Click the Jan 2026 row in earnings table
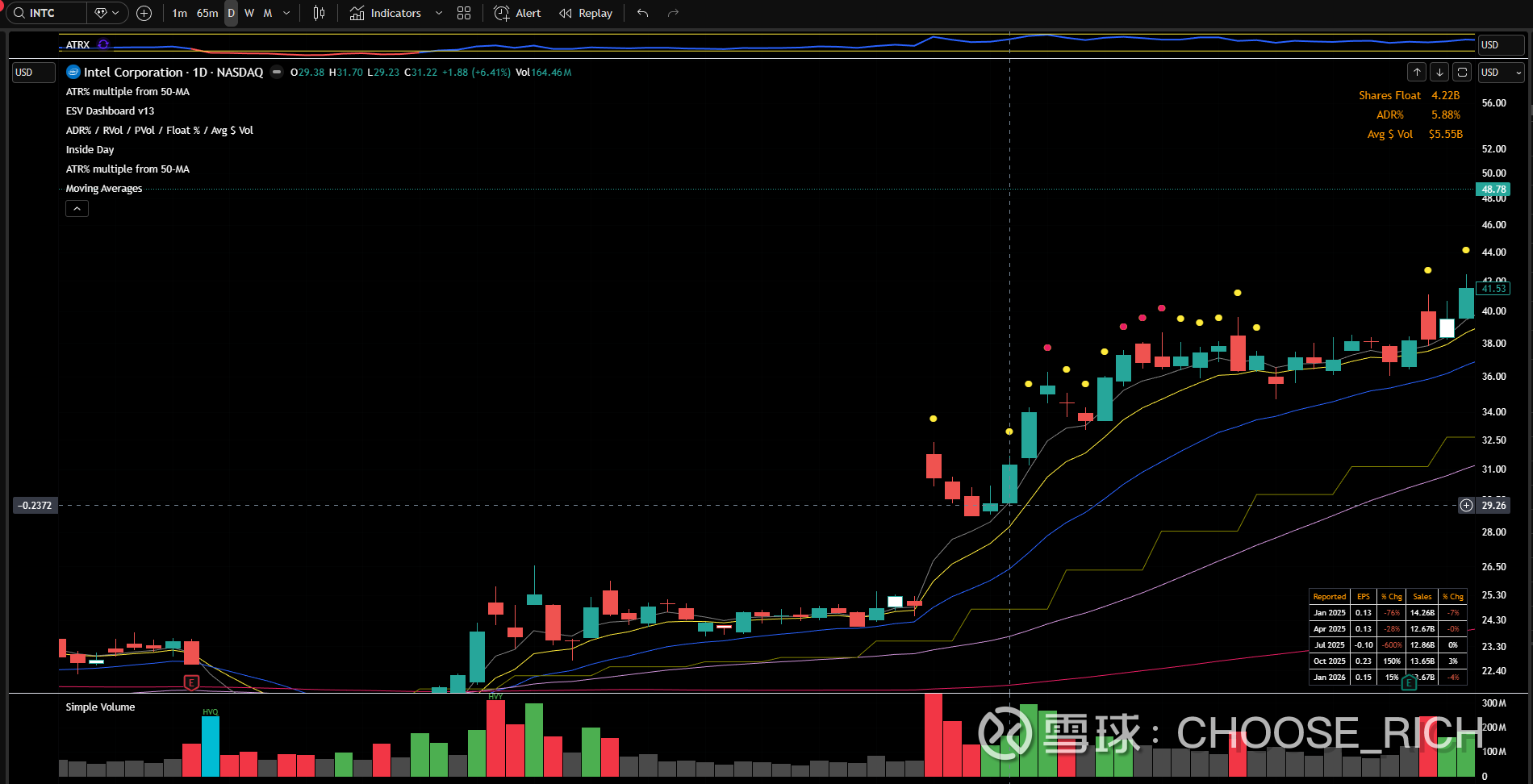The width and height of the screenshot is (1533, 784). coord(1388,678)
